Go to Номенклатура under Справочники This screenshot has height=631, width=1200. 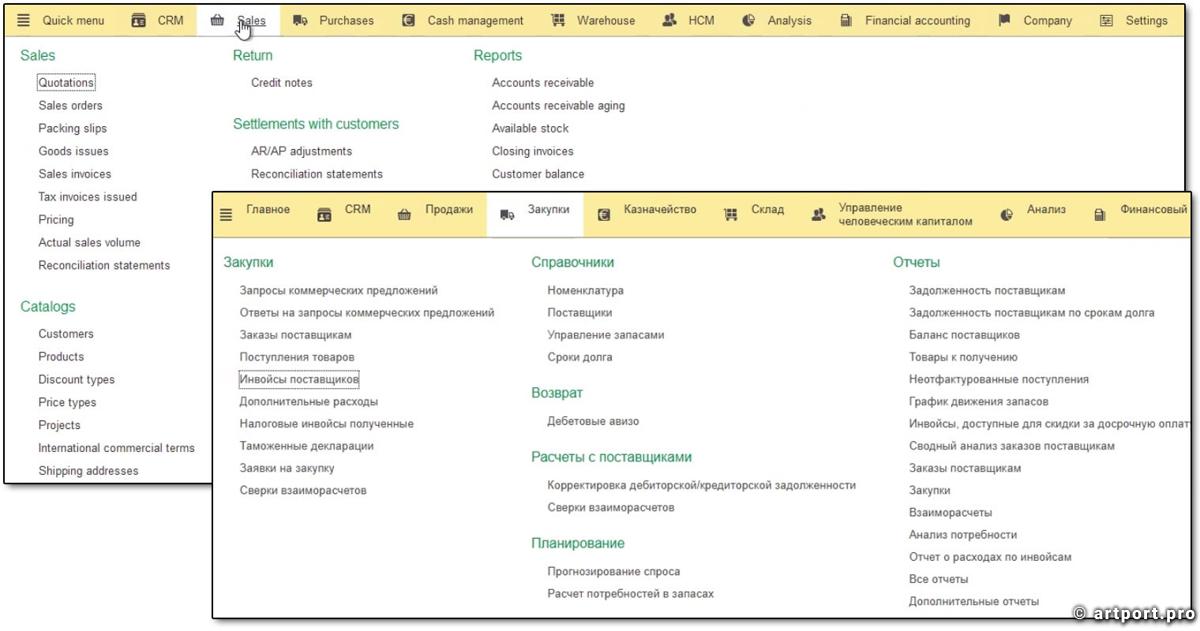coord(585,291)
